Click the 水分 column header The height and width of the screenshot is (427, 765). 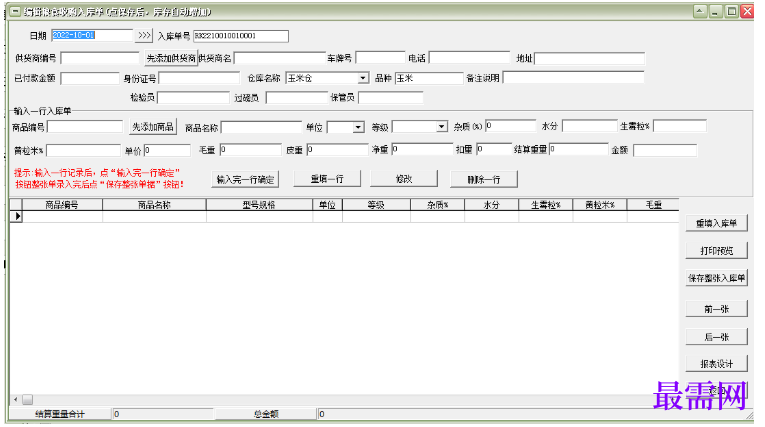(491, 205)
